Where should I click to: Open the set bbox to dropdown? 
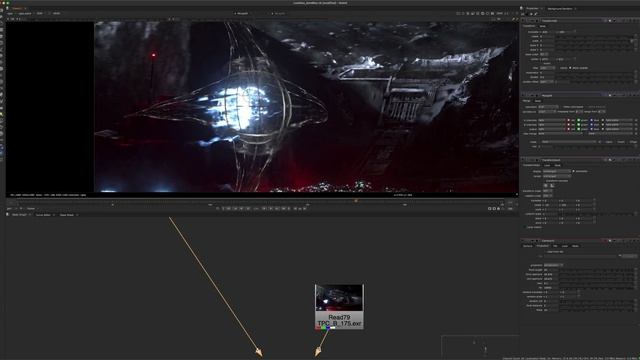pos(547,111)
